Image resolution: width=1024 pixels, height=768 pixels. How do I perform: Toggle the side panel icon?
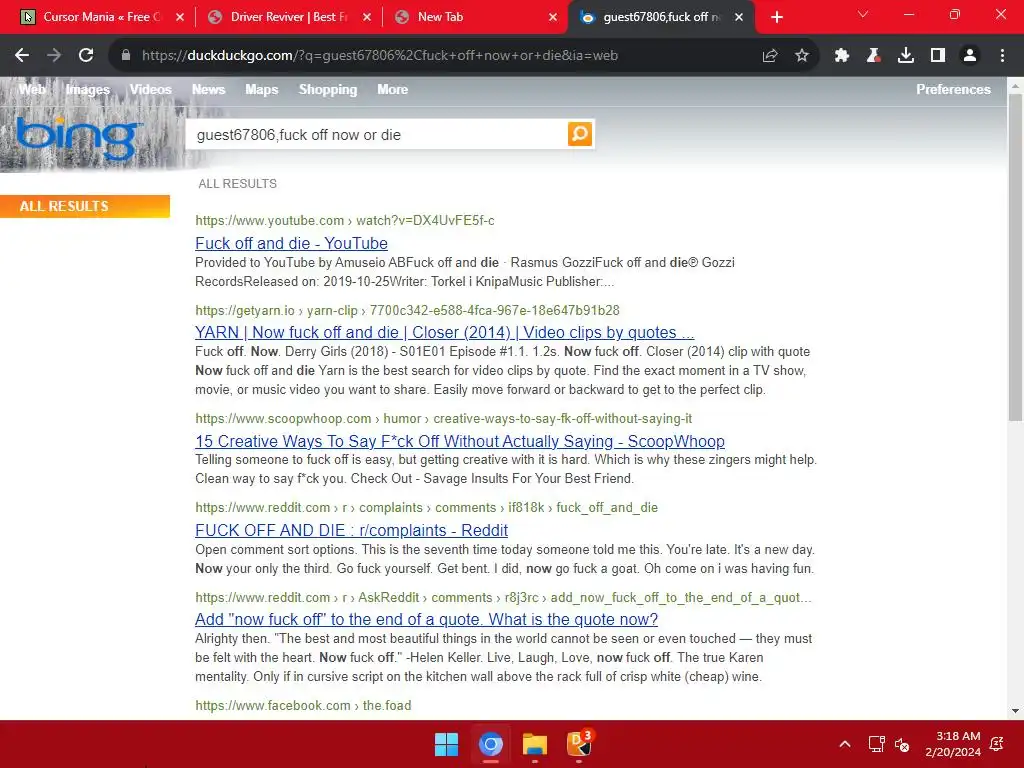938,56
